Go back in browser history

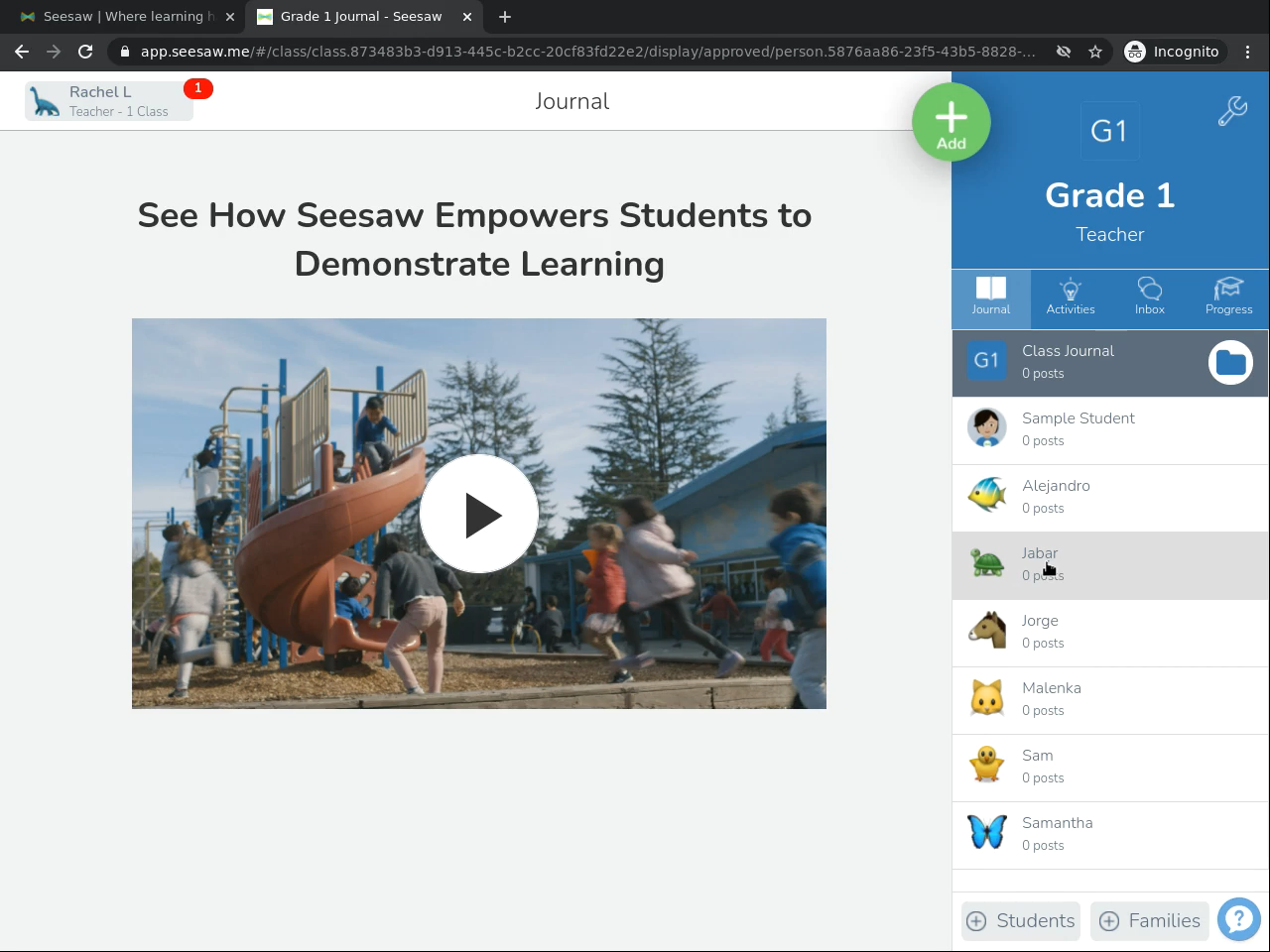click(x=22, y=52)
